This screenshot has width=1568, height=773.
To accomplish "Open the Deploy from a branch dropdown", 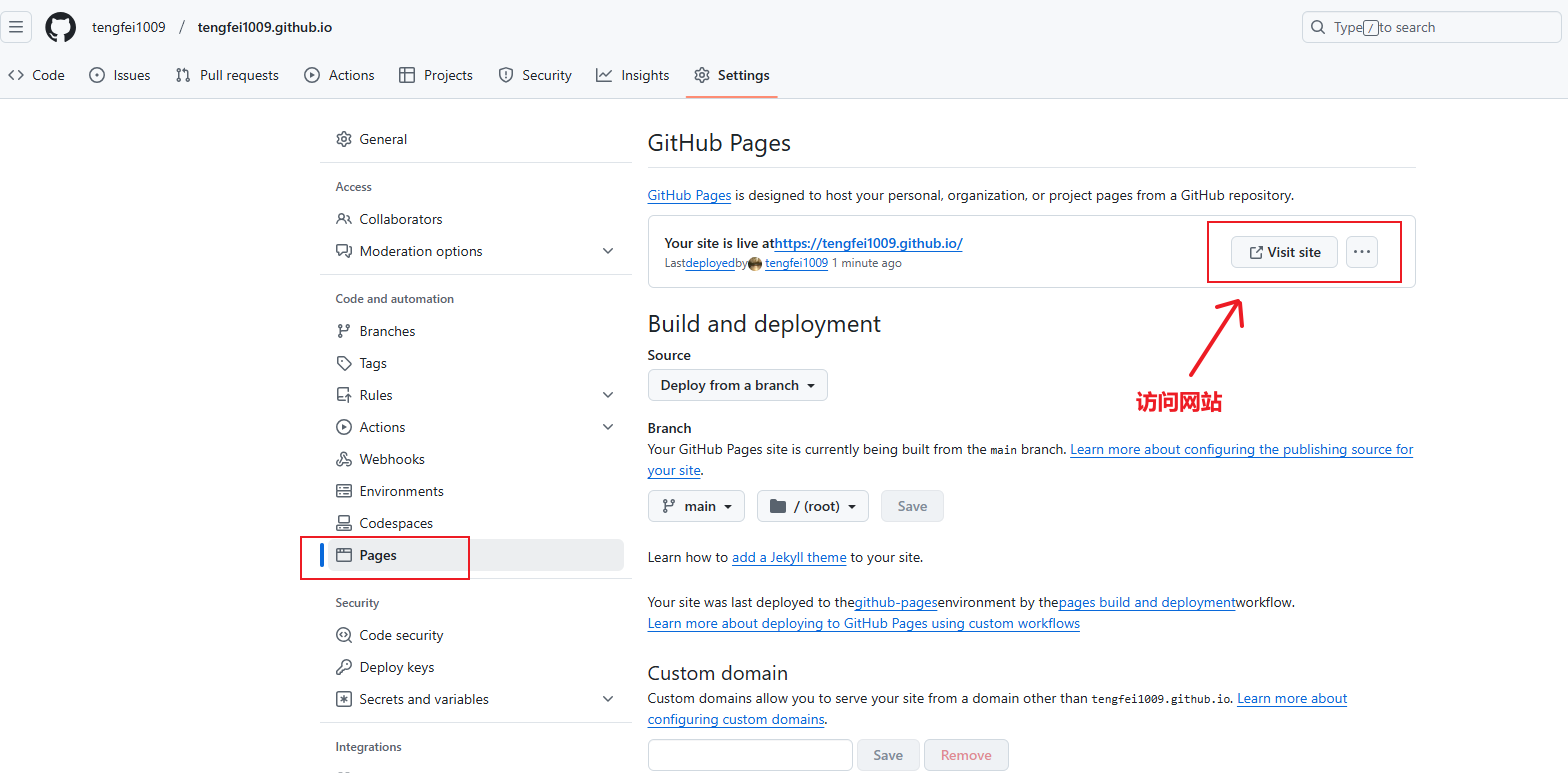I will [738, 385].
